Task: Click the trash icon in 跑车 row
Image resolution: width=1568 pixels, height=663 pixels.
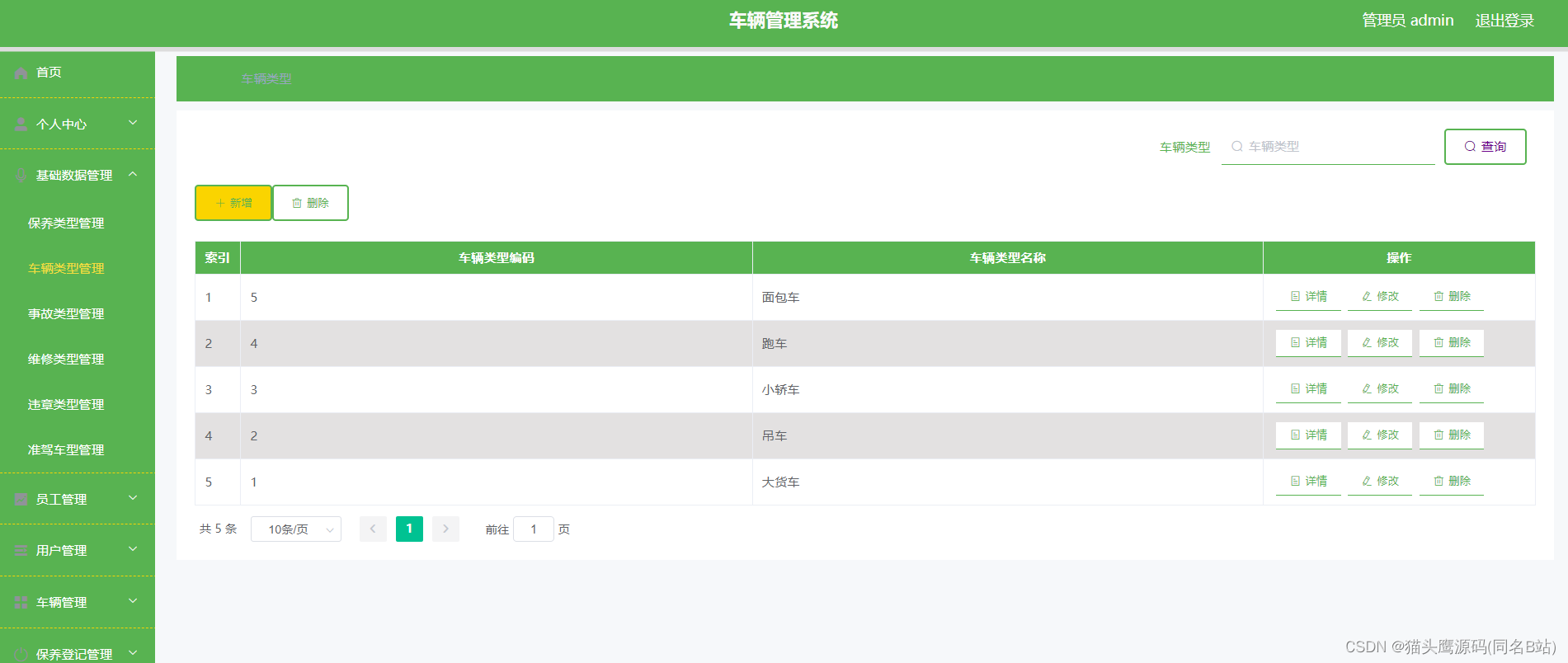Action: pyautogui.click(x=1439, y=343)
